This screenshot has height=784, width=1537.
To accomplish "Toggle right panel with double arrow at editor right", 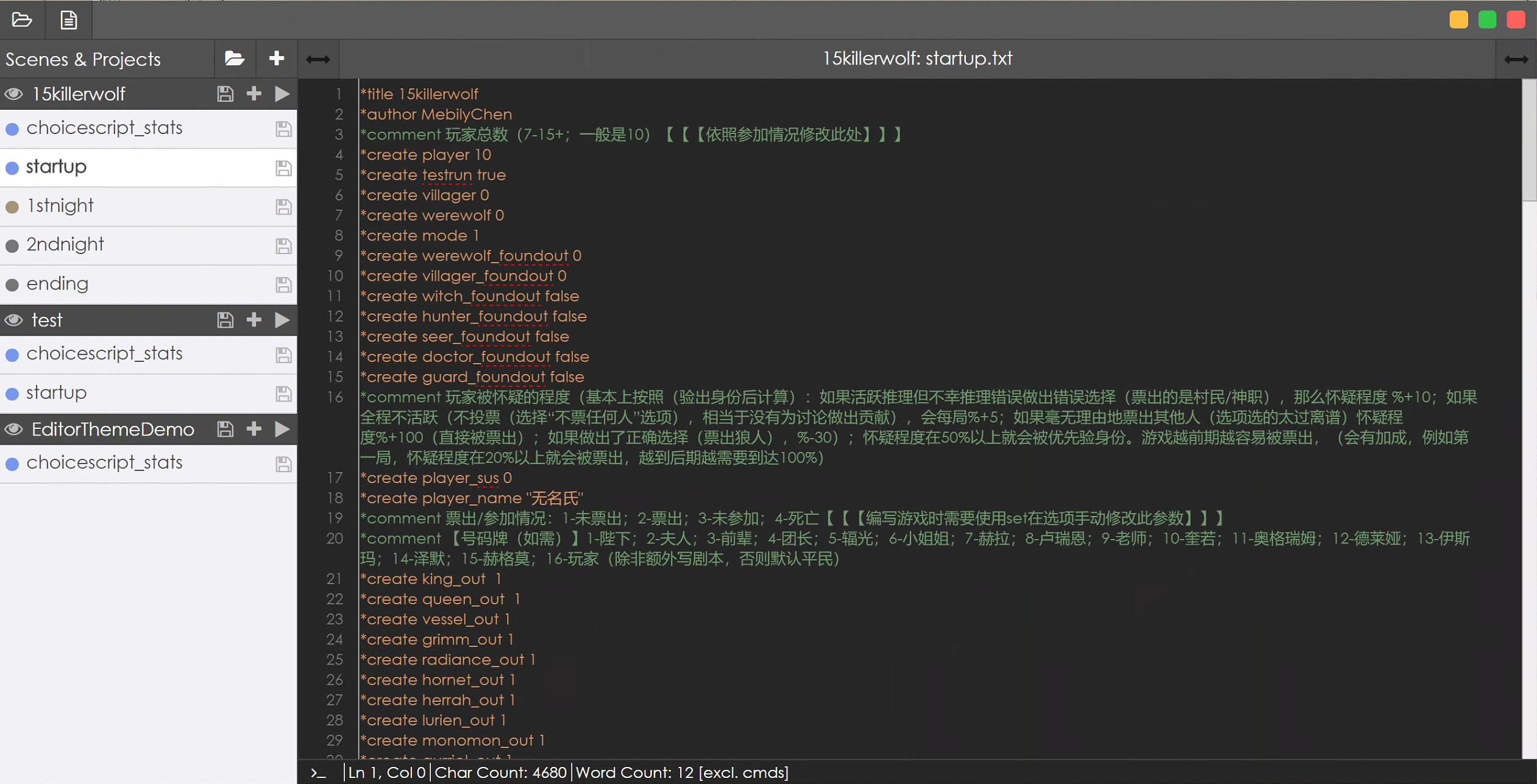I will (1516, 59).
